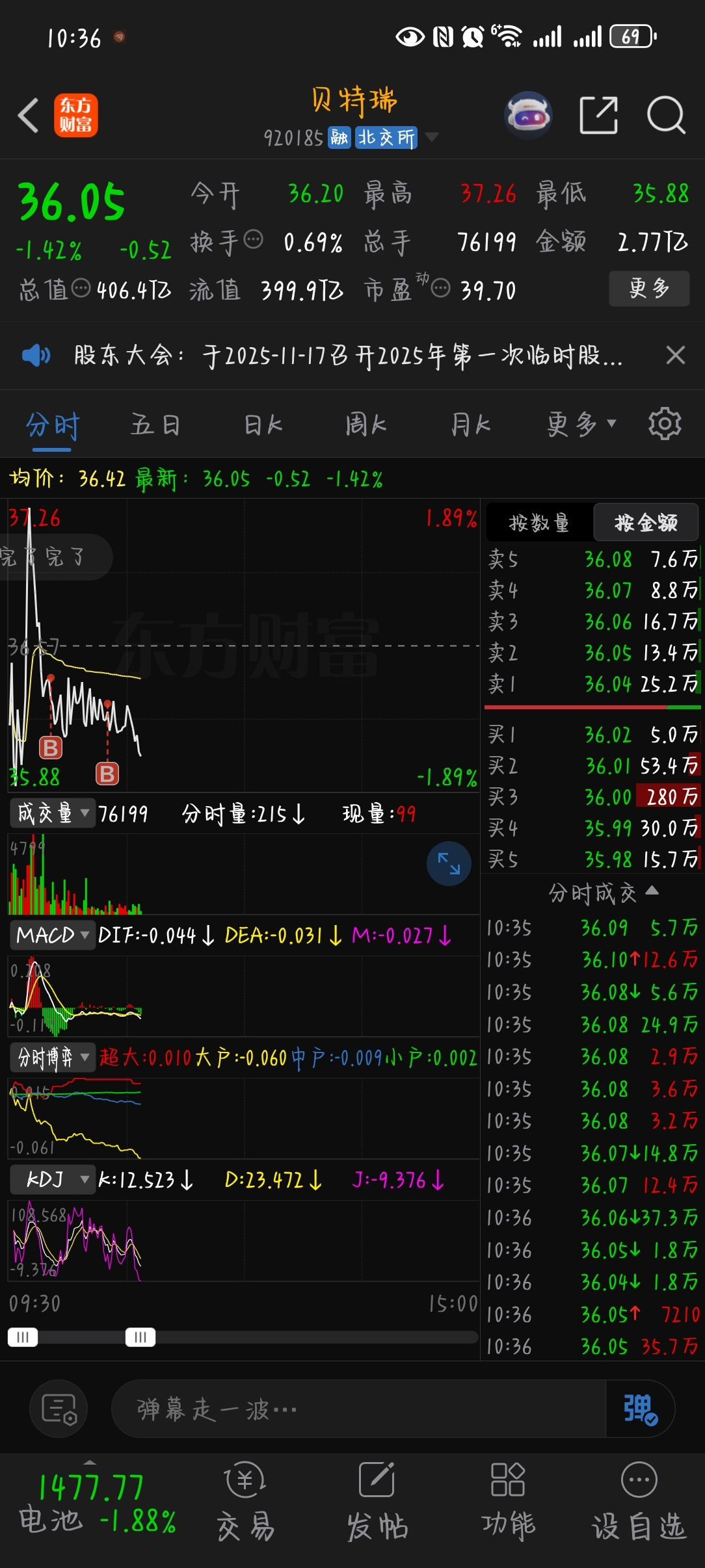Open the KDJ indicator dropdown
The height and width of the screenshot is (1568, 705).
[53, 1179]
